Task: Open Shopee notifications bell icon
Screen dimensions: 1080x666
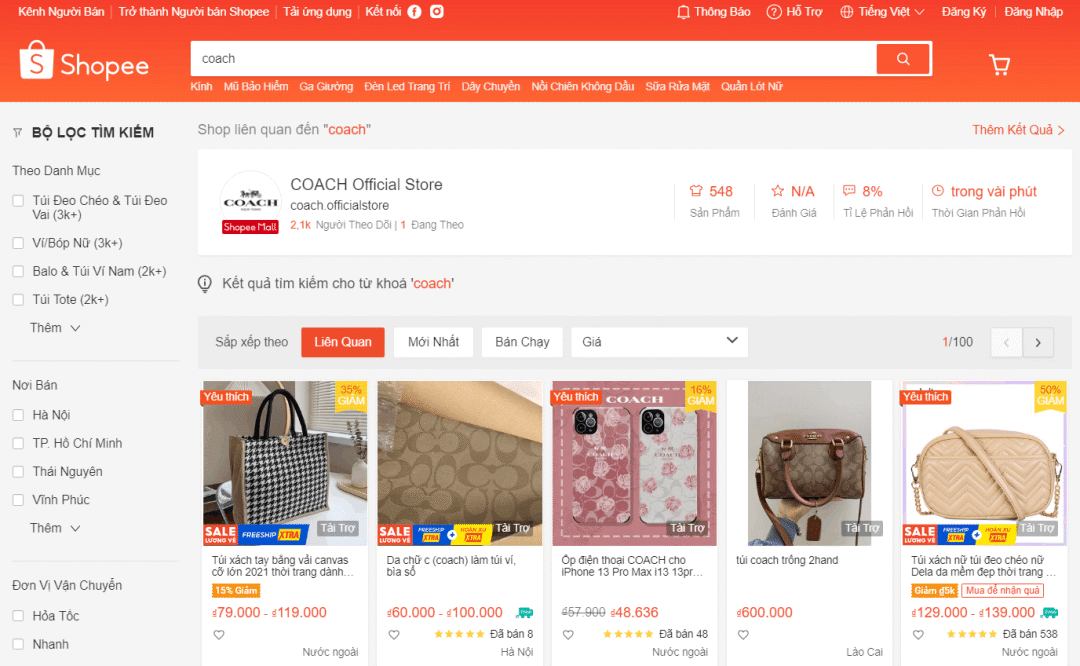Action: [x=683, y=11]
